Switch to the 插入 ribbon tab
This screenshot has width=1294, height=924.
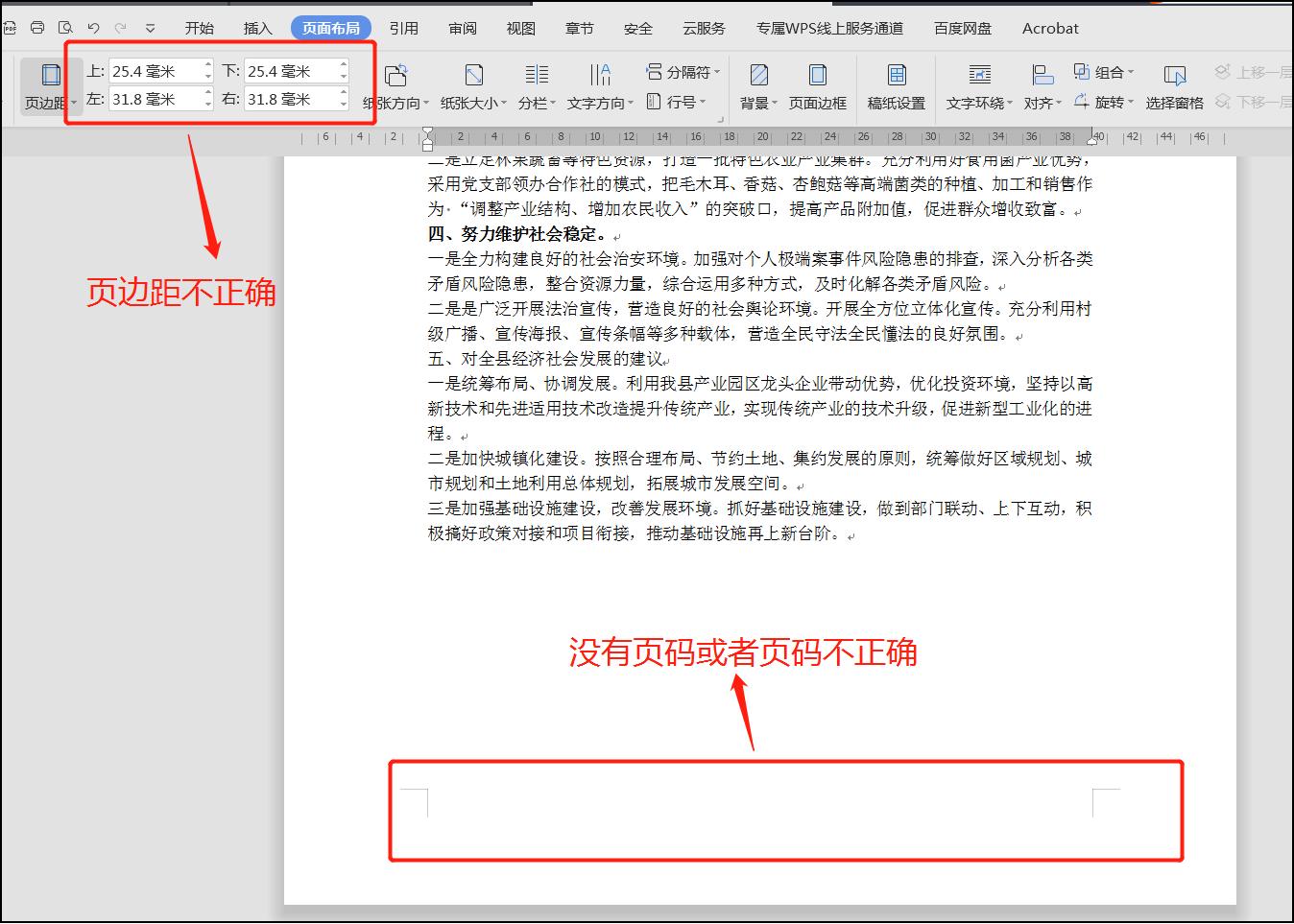(x=256, y=28)
